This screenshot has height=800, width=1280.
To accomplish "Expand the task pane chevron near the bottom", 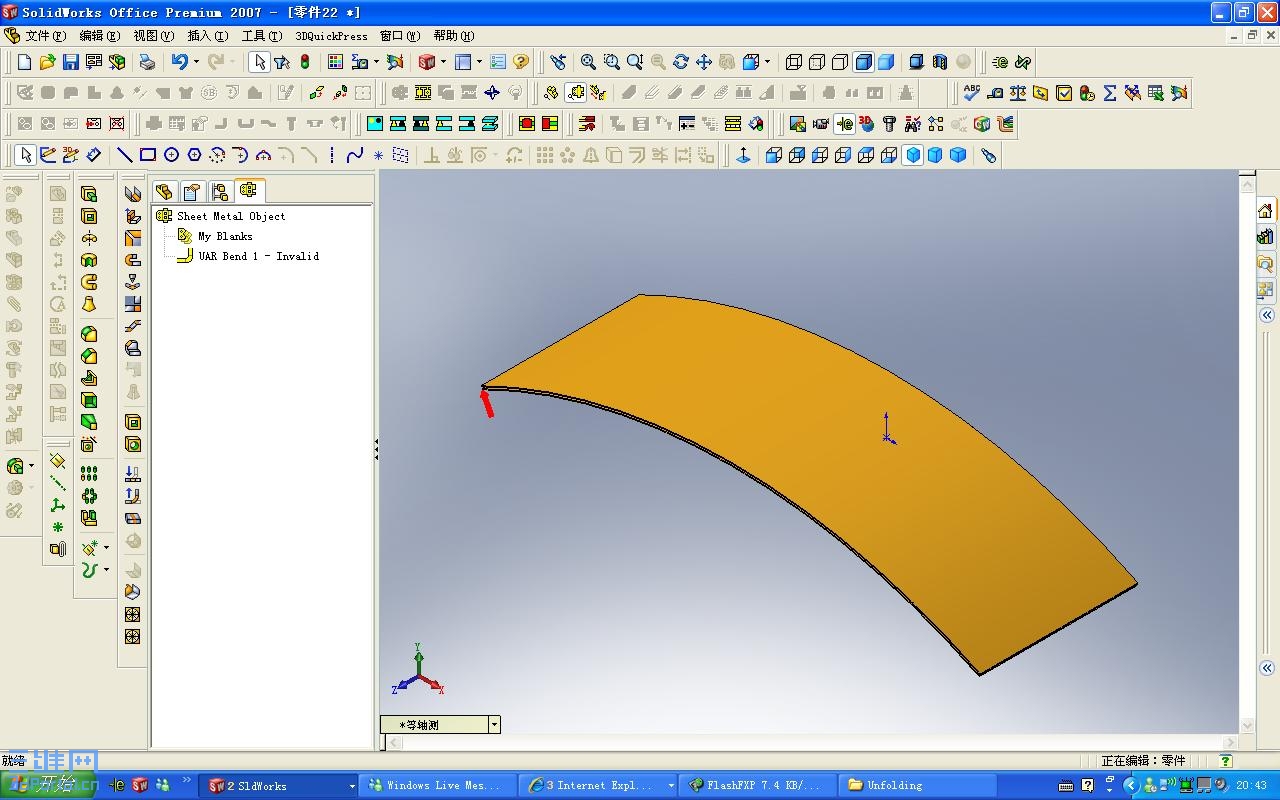I will click(1267, 668).
